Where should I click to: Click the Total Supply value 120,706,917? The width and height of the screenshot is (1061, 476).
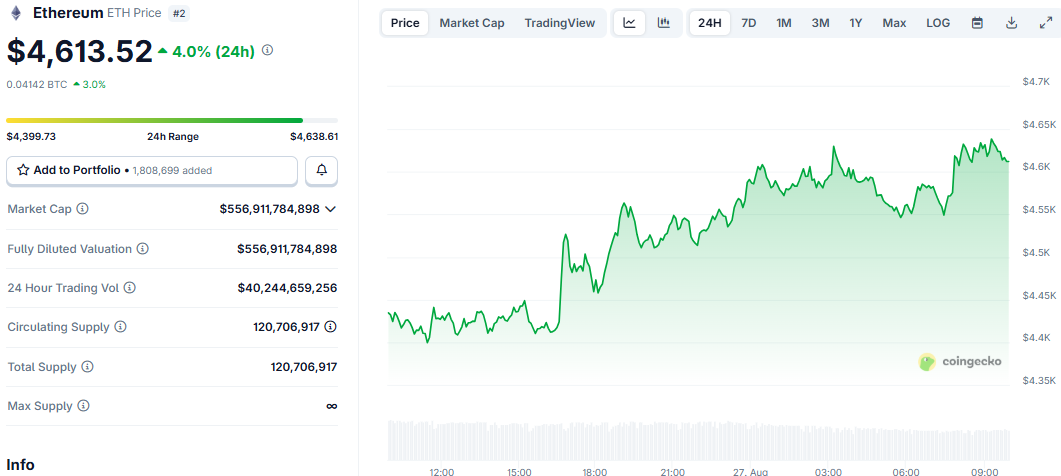pos(304,367)
